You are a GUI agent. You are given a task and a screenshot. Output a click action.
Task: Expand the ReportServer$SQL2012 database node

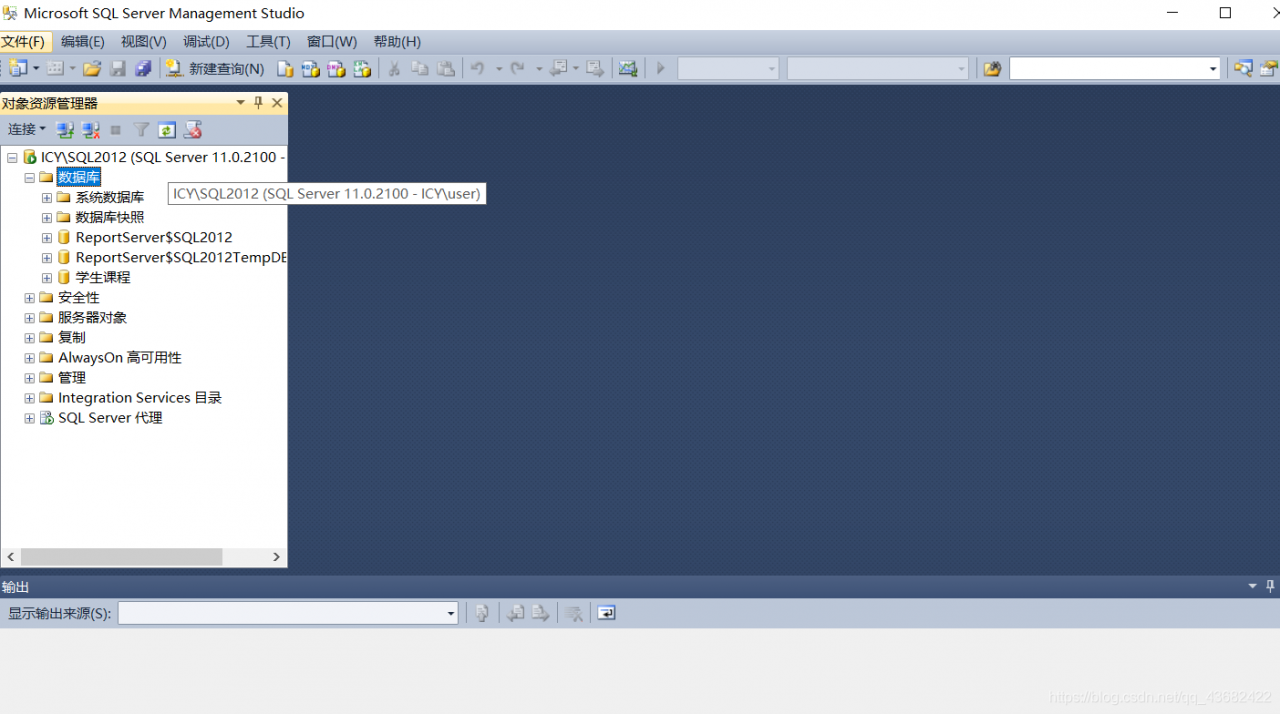tap(47, 238)
